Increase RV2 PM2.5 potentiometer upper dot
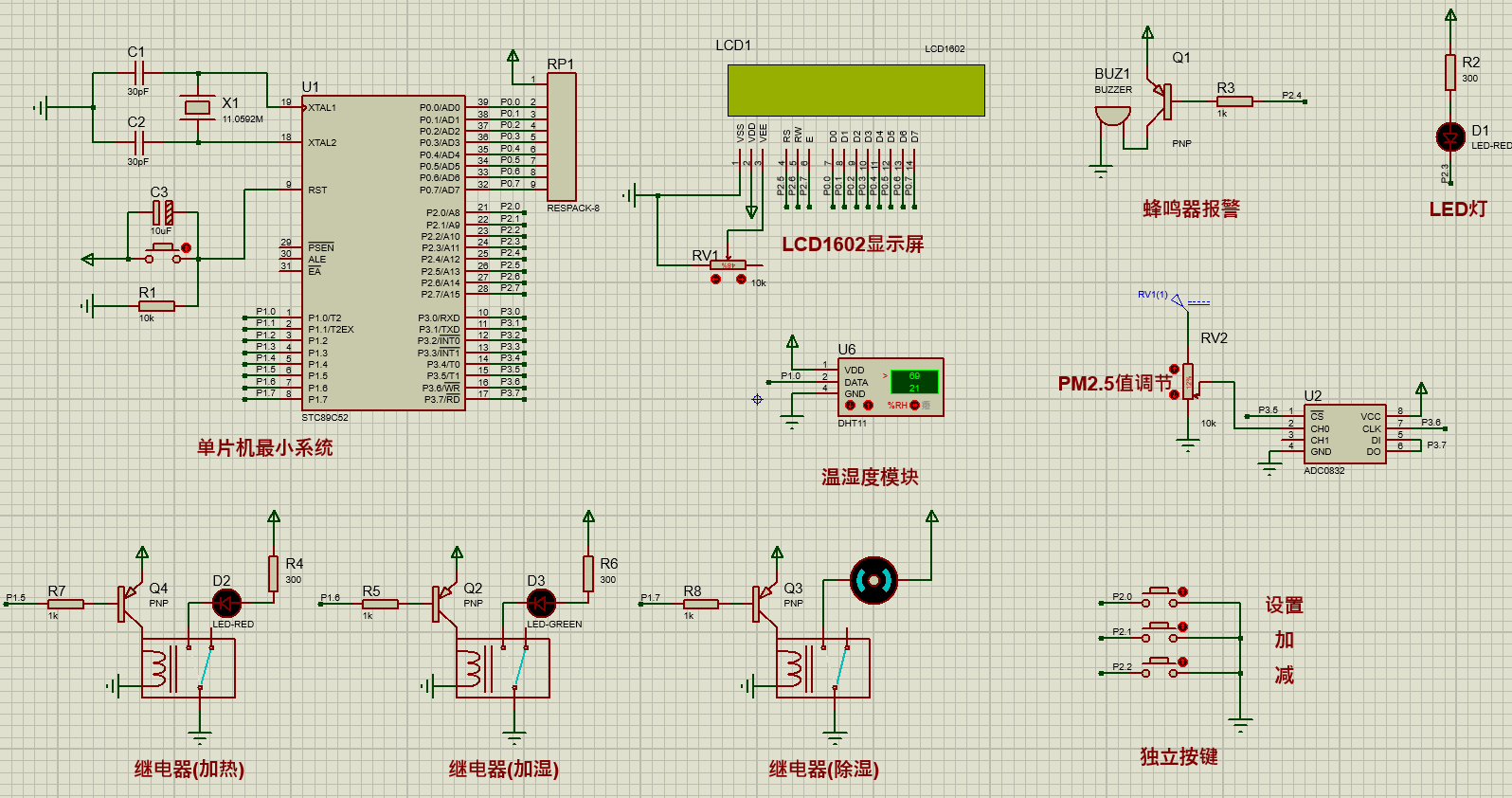Image resolution: width=1512 pixels, height=798 pixels. tap(1174, 369)
